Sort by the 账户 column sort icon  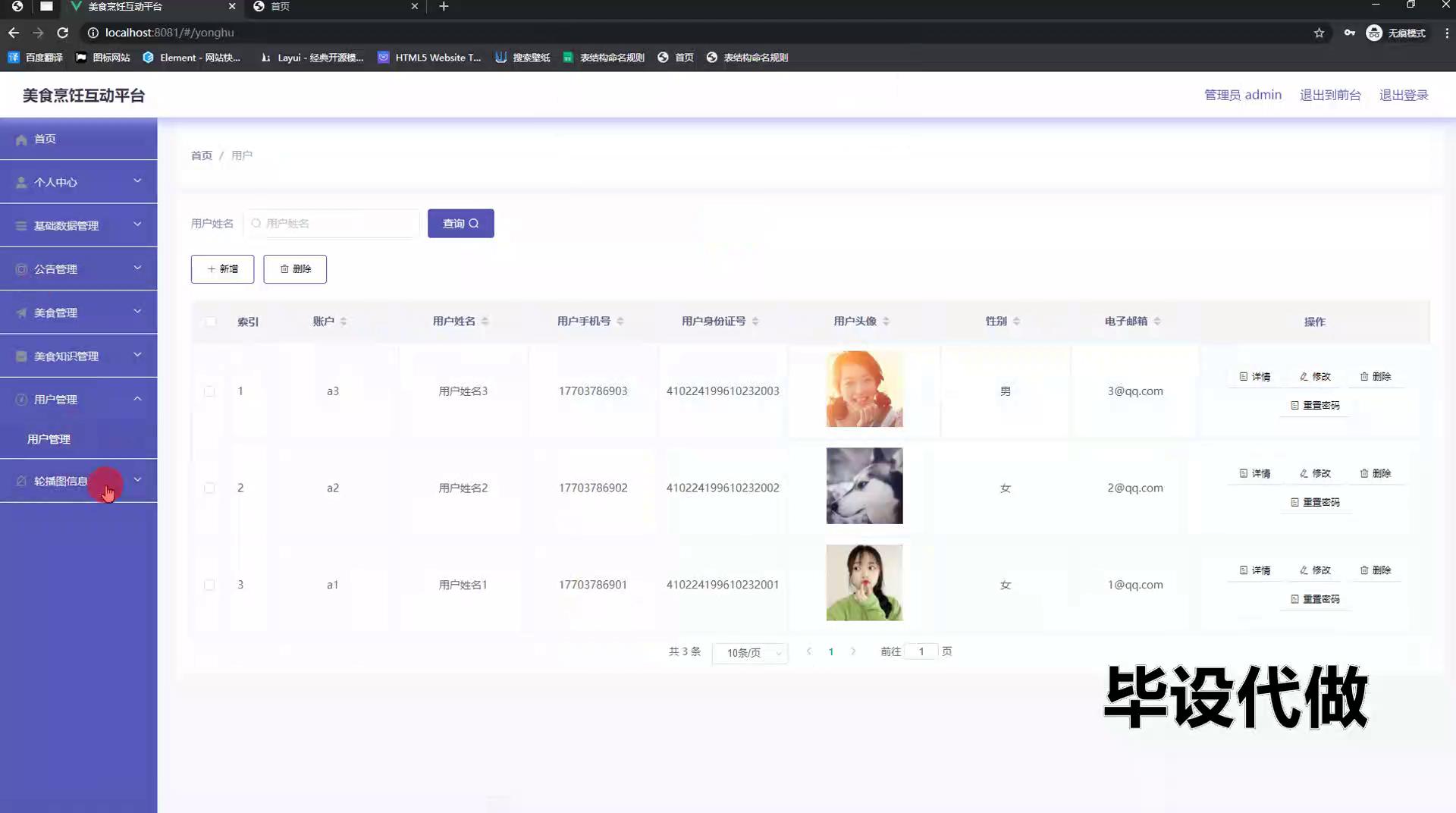pos(344,322)
